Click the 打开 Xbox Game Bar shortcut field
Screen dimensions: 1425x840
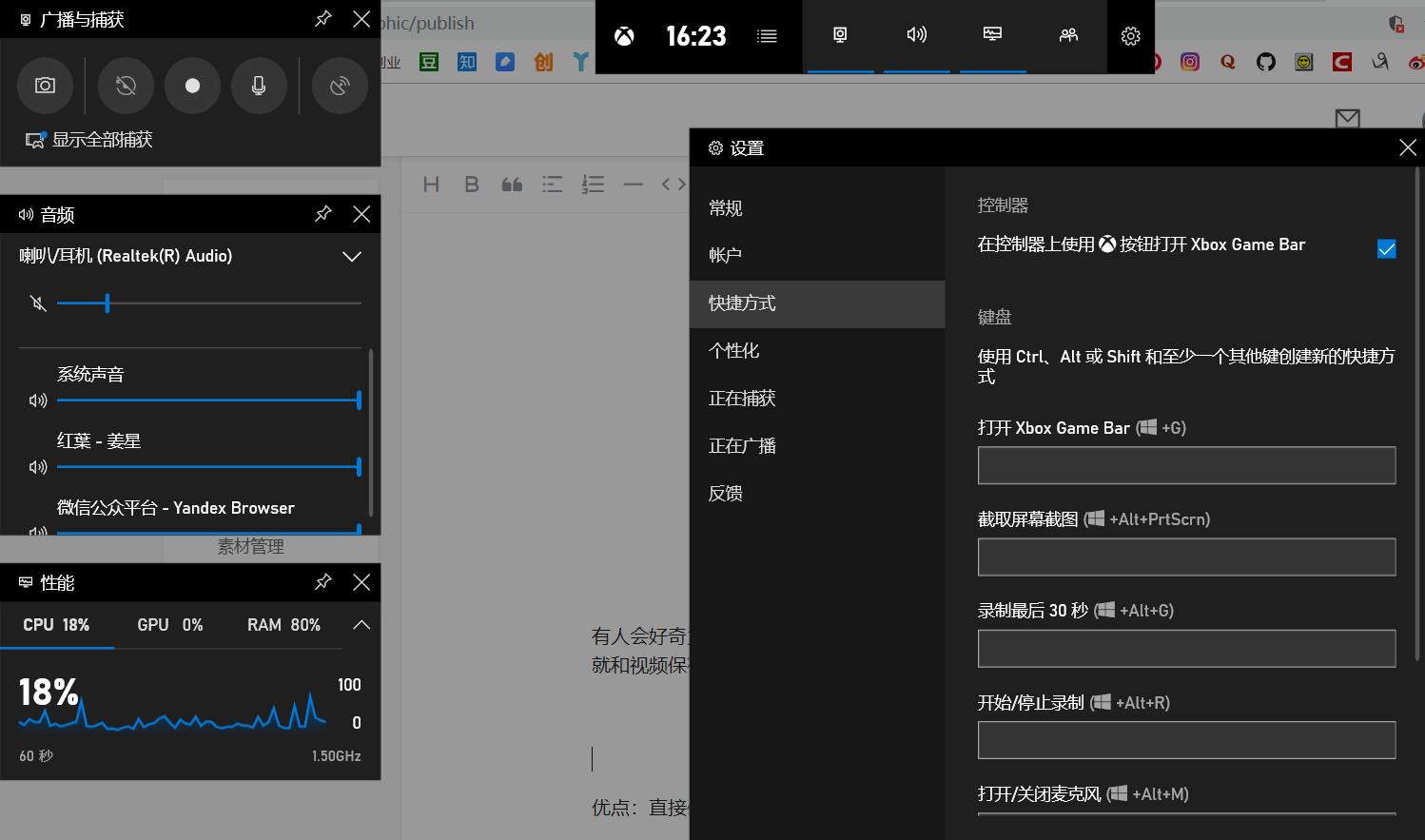click(x=1185, y=465)
